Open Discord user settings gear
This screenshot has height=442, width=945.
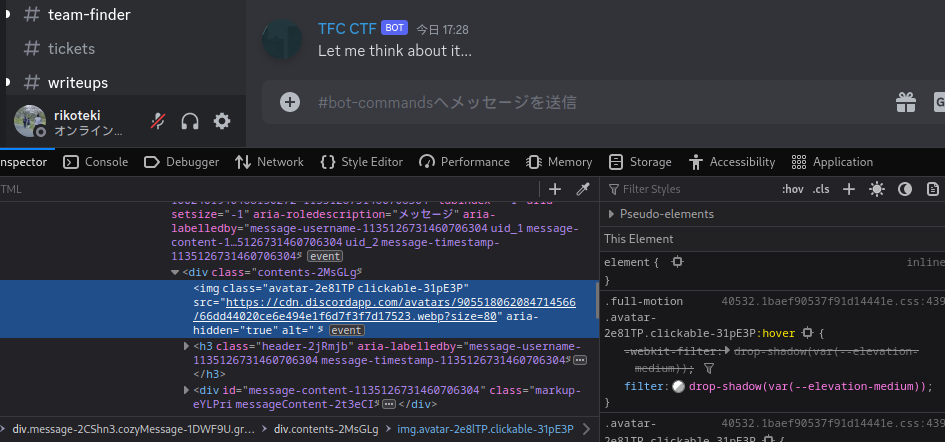(x=222, y=122)
